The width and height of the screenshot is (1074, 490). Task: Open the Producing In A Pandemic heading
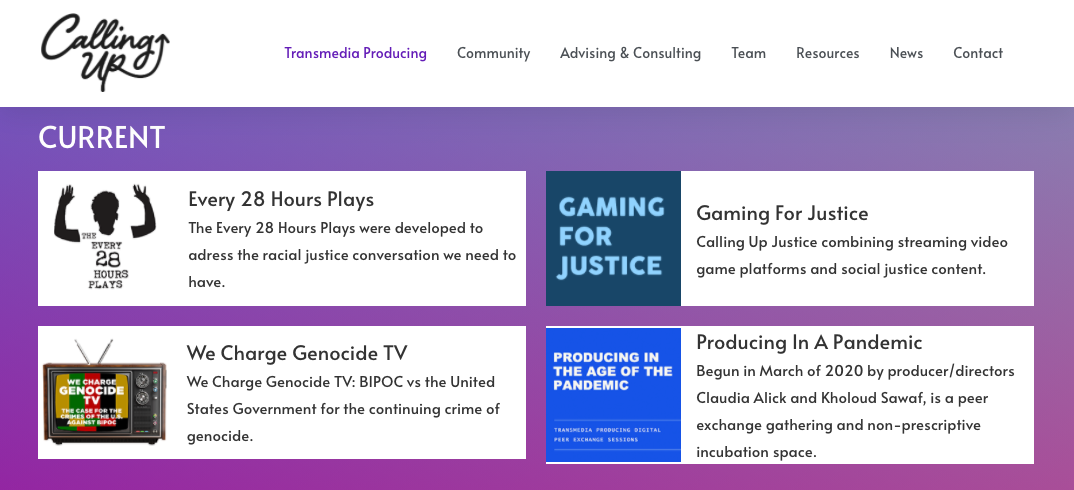coord(809,342)
